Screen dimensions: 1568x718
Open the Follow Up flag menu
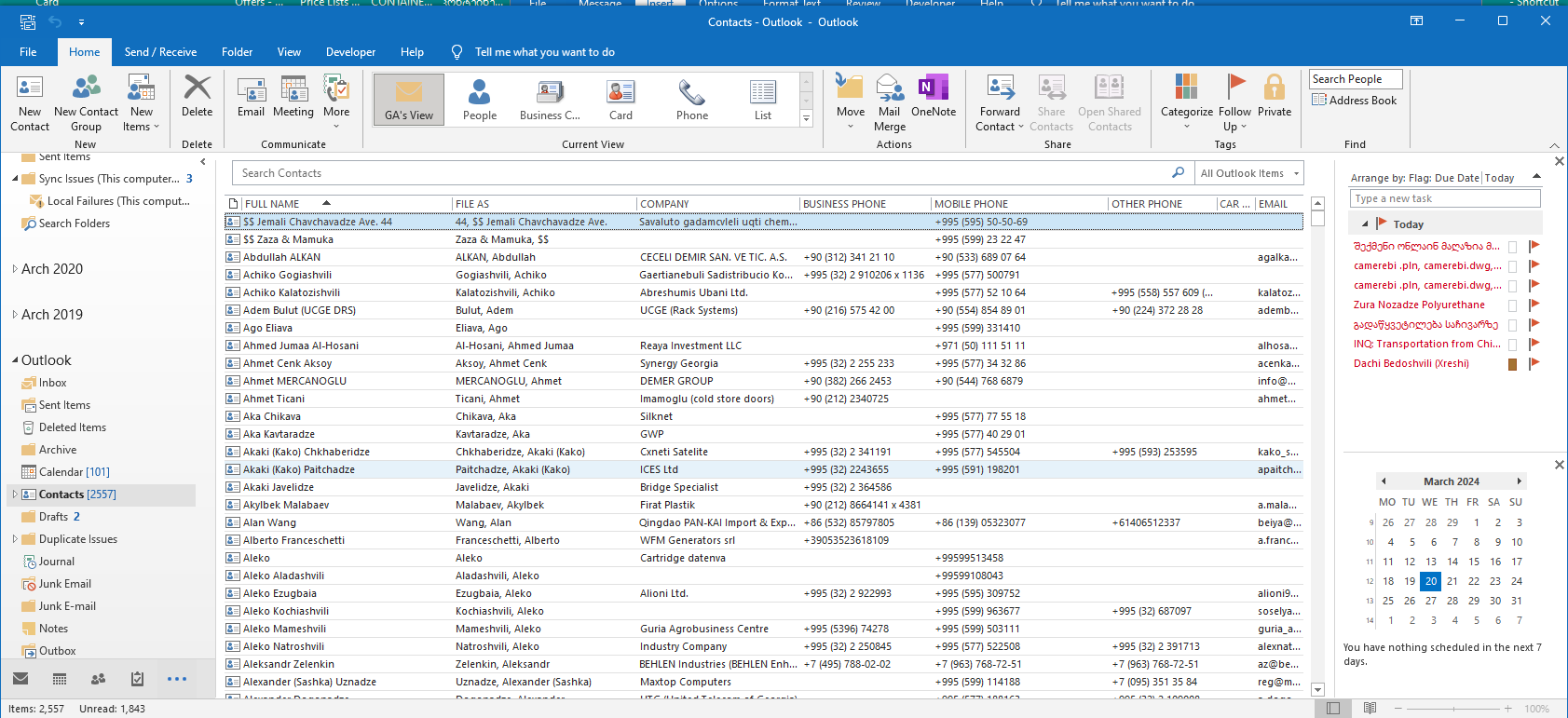1235,103
